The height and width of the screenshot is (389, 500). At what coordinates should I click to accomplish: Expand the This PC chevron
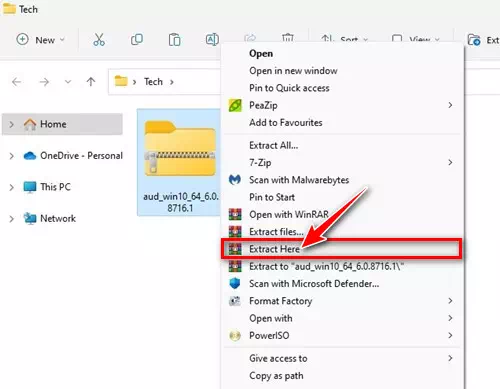12,187
